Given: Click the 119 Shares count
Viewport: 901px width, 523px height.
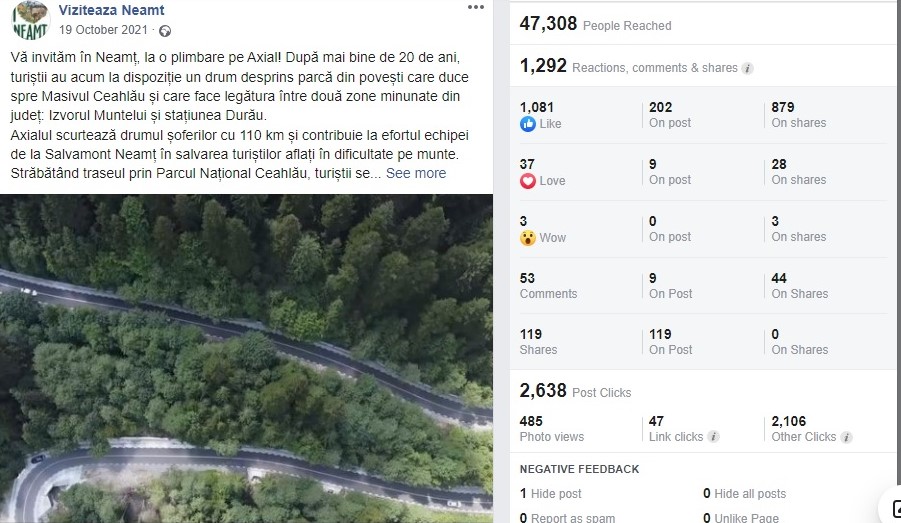Looking at the screenshot, I should coord(538,342).
